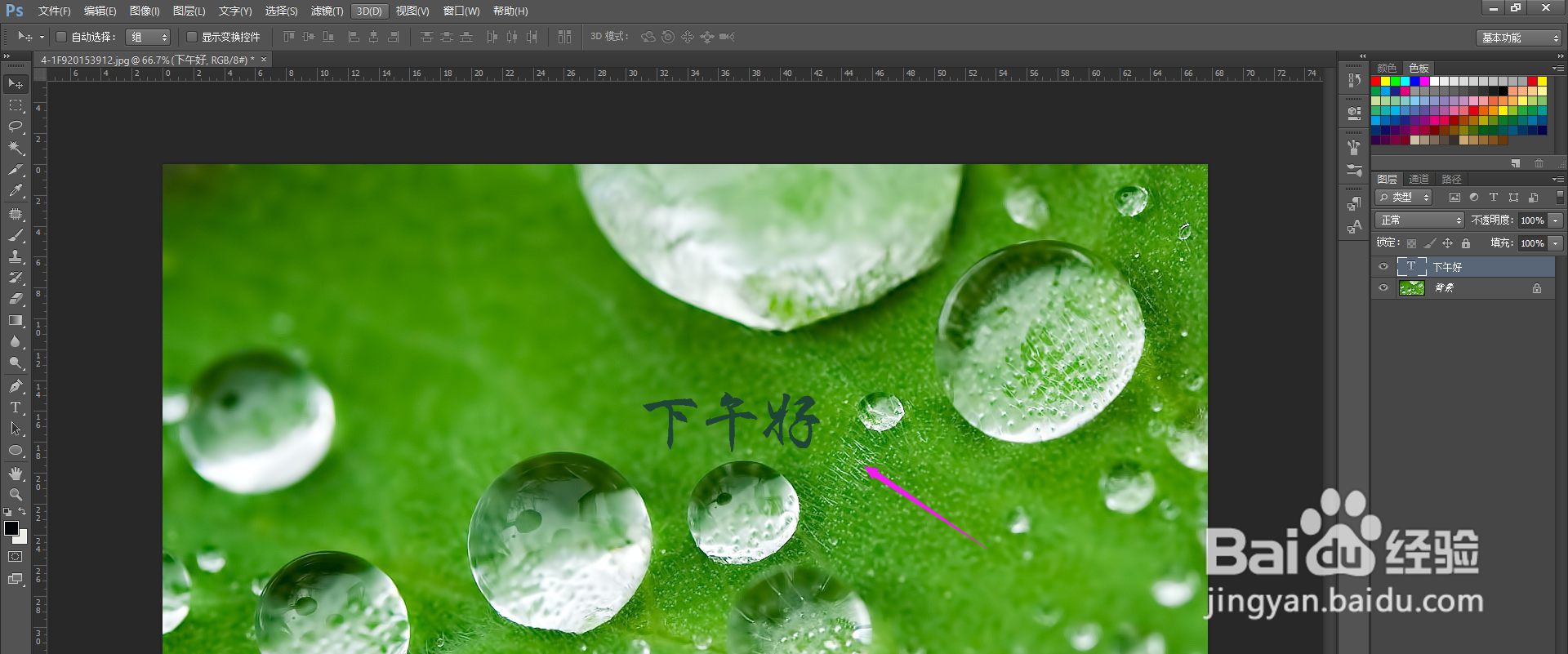
Task: Select the Crop tool
Action: (x=16, y=169)
